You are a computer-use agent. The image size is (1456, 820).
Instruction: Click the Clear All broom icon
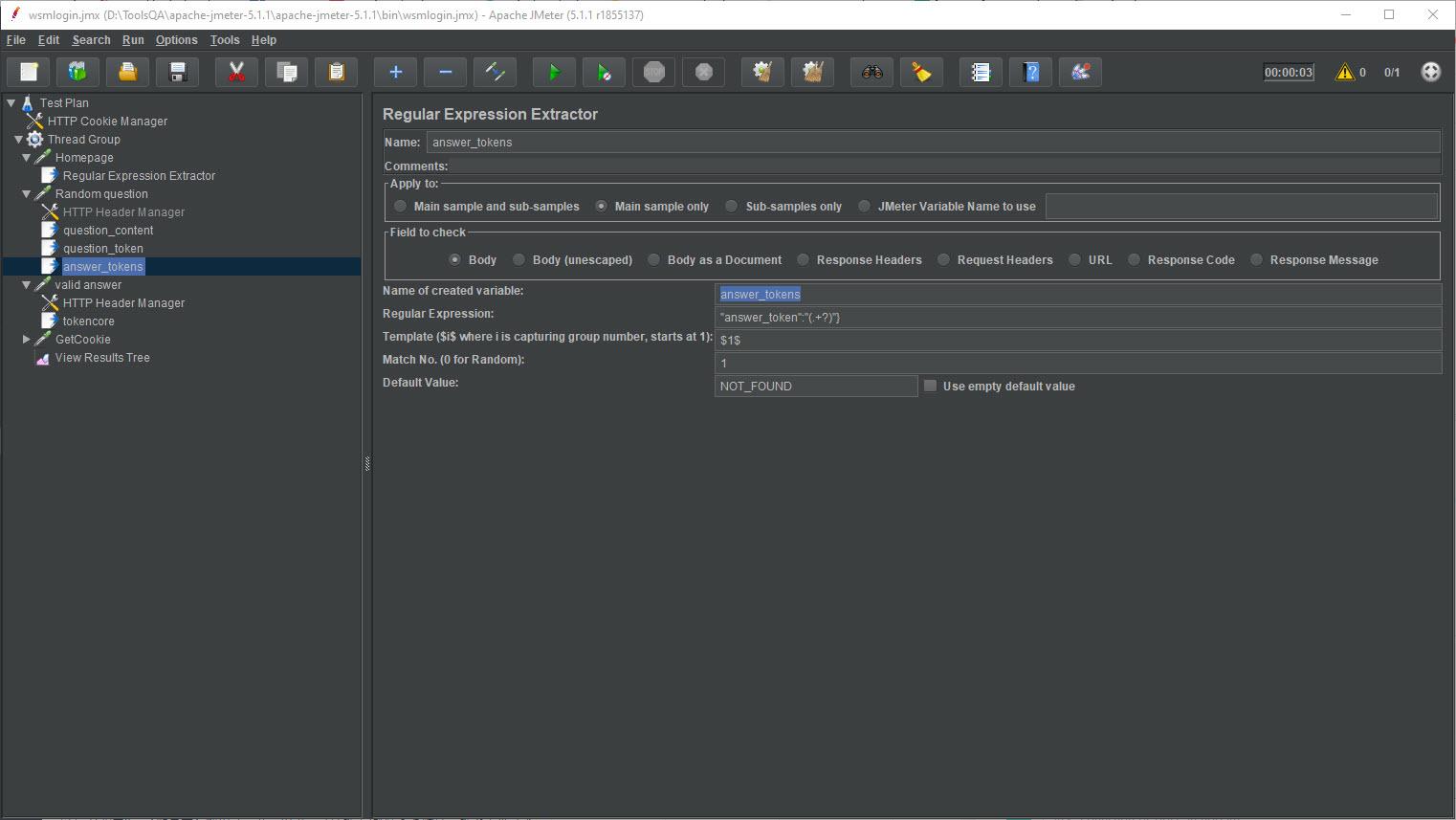[812, 72]
